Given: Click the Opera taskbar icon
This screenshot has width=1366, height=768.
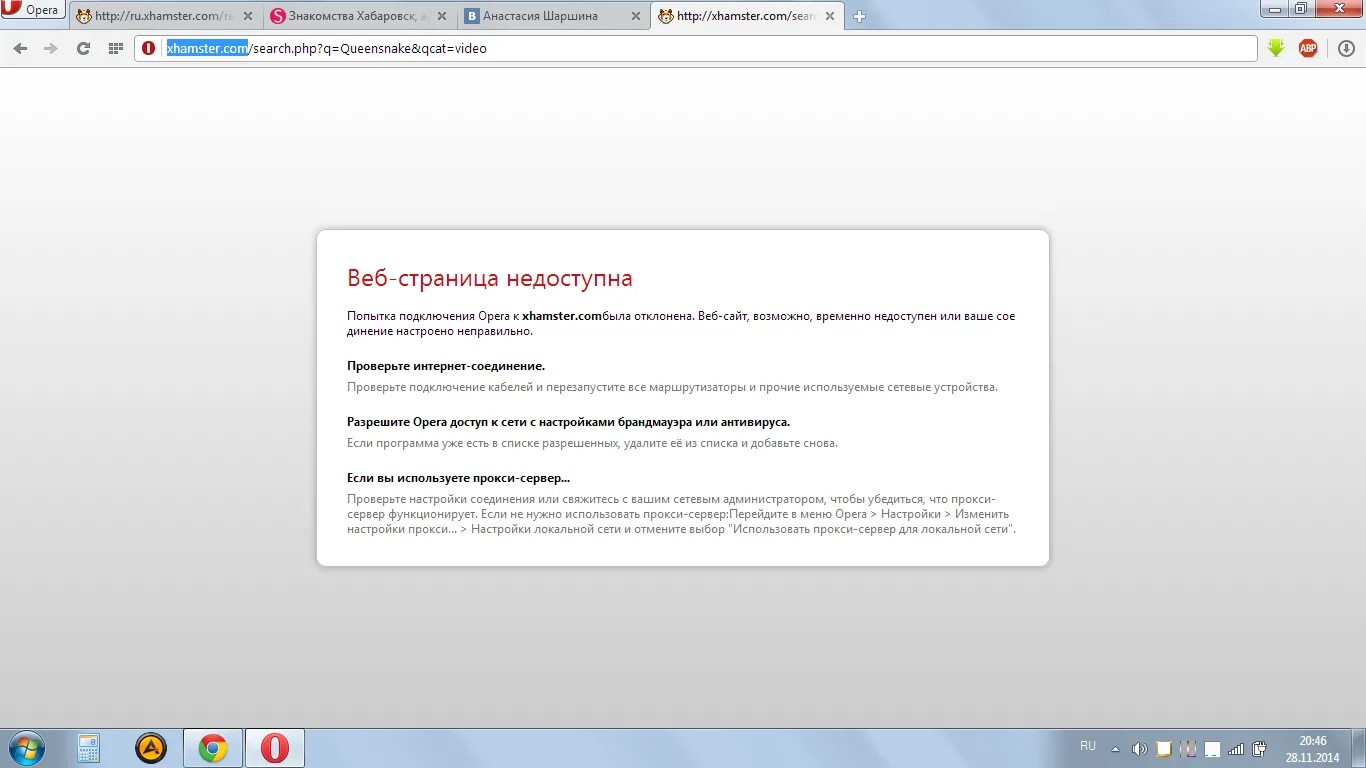Looking at the screenshot, I should [275, 748].
